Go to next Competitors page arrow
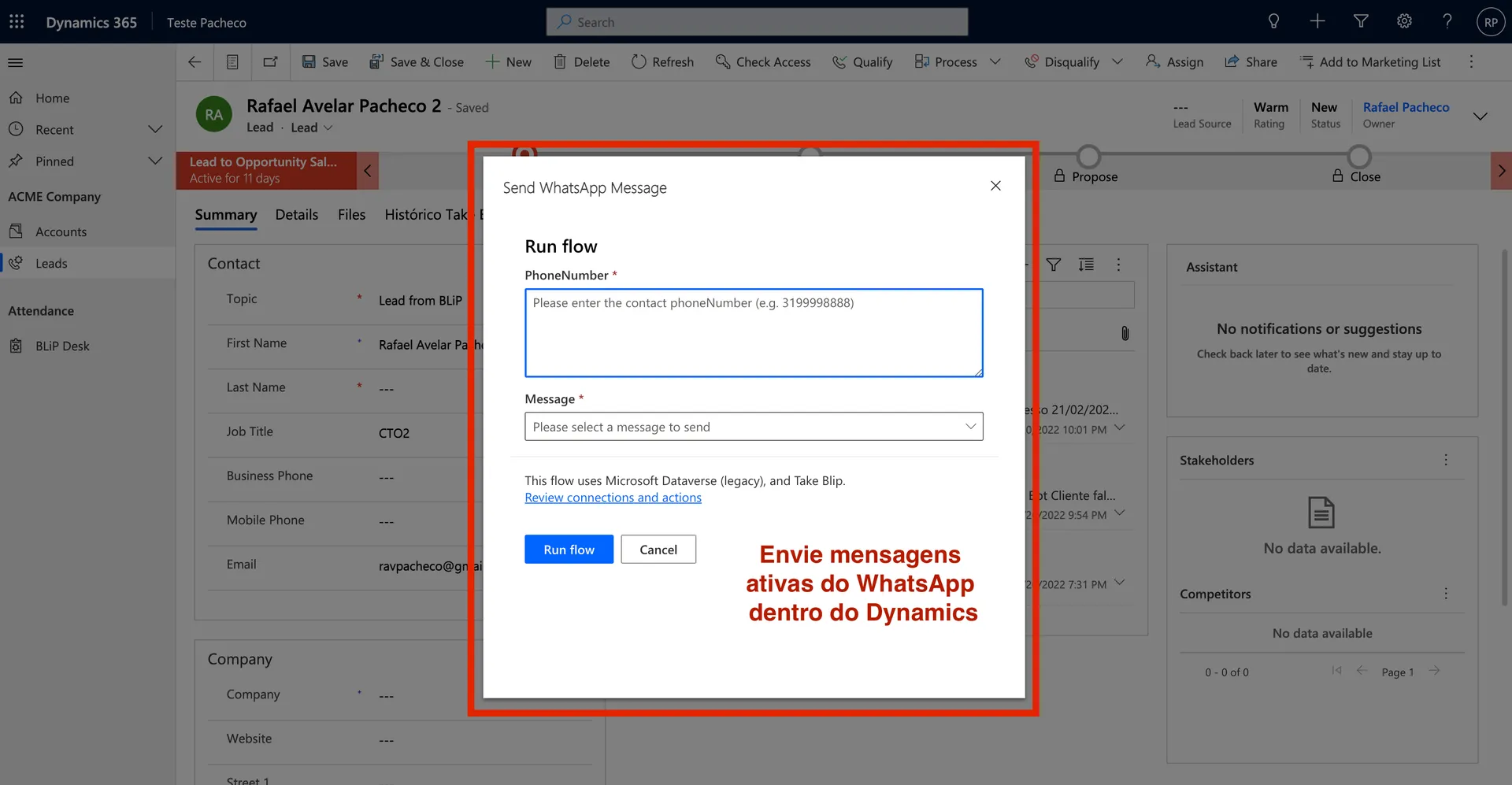1512x785 pixels. [1434, 671]
